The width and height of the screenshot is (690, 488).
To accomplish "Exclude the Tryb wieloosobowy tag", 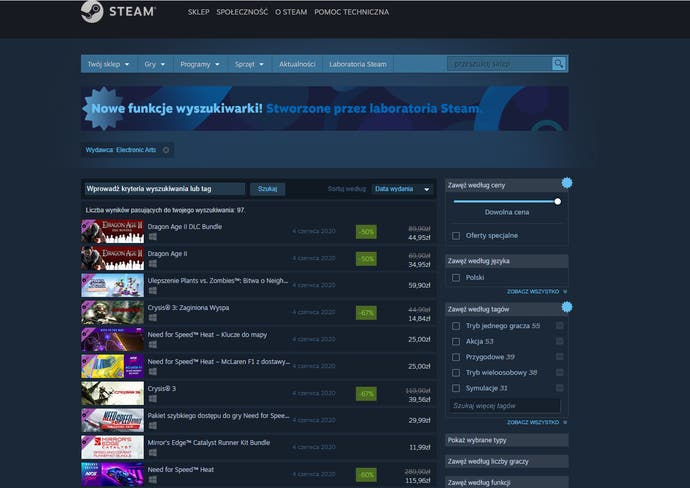I will click(559, 372).
